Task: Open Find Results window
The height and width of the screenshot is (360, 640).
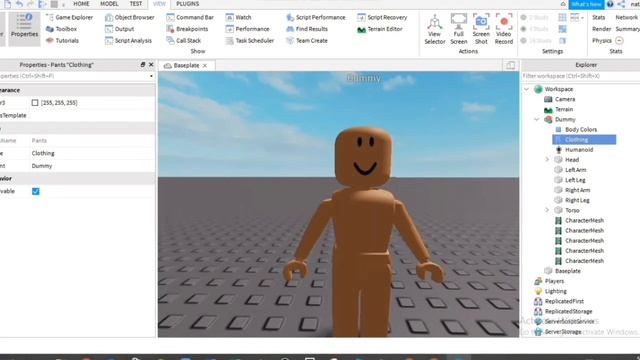Action: click(x=307, y=29)
